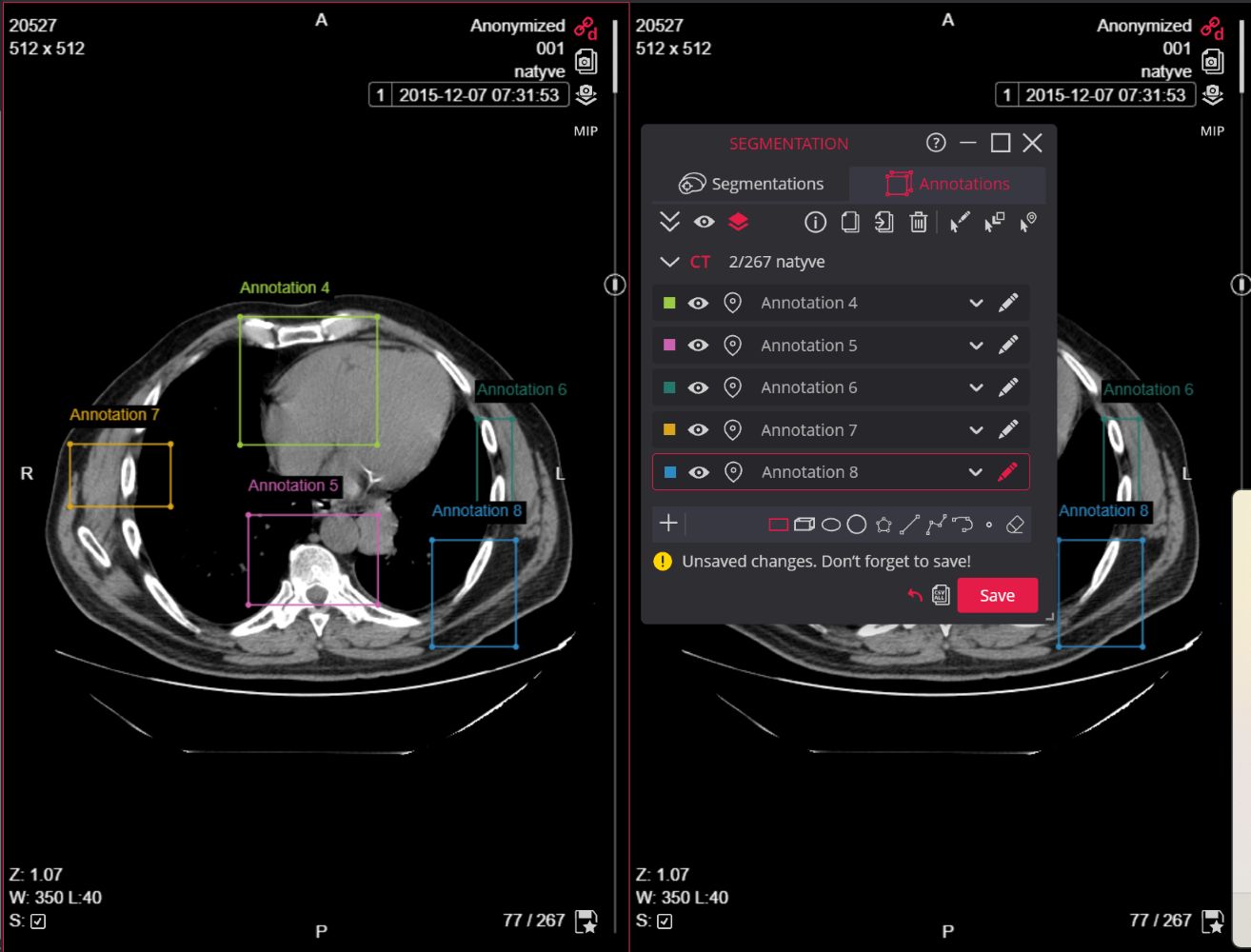Hide Annotation 4 with eye icon

[x=698, y=303]
